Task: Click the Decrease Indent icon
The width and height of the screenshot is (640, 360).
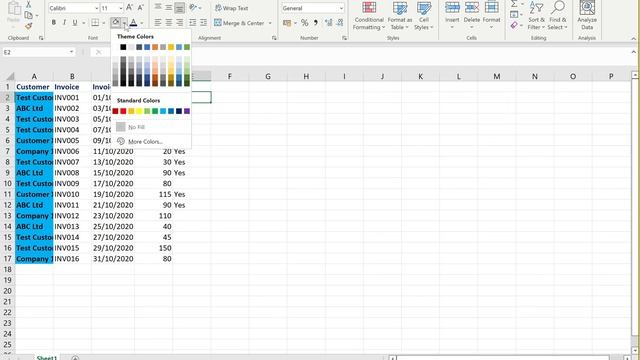Action: tap(193, 23)
